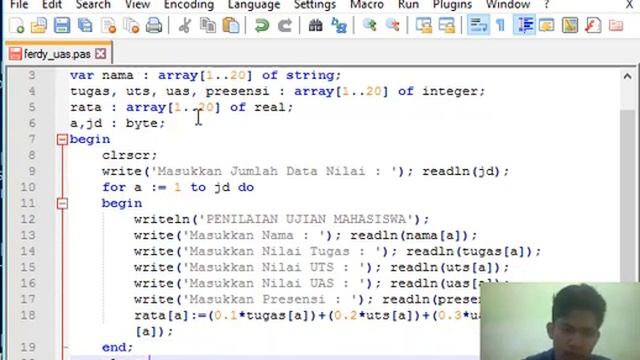Open the Settings menu
Image resolution: width=640 pixels, height=360 pixels.
(x=315, y=5)
